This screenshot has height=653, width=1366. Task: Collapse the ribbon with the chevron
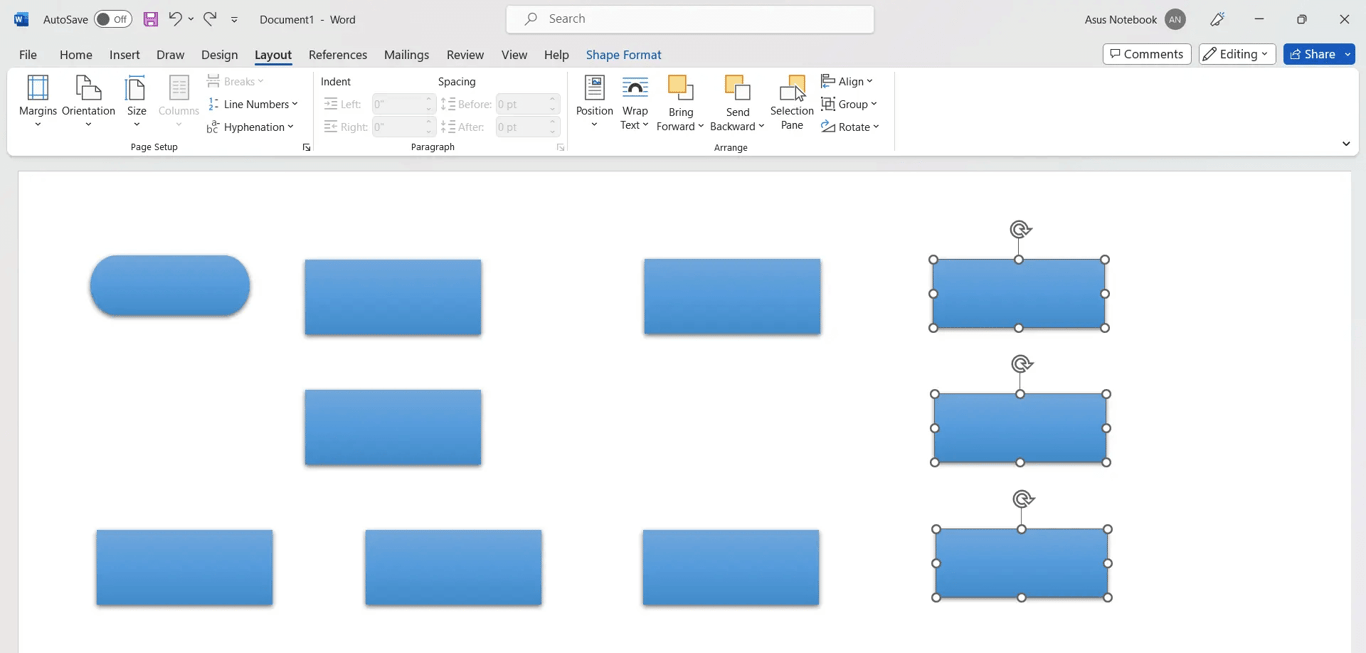(x=1346, y=144)
